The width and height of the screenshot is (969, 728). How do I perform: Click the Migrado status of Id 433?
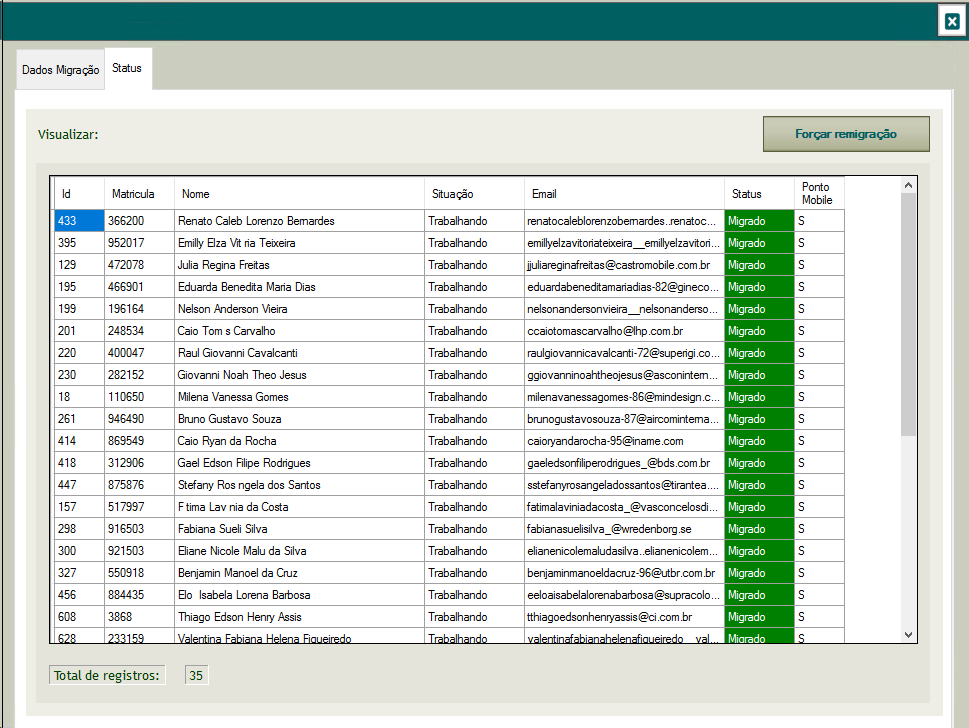pyautogui.click(x=759, y=221)
